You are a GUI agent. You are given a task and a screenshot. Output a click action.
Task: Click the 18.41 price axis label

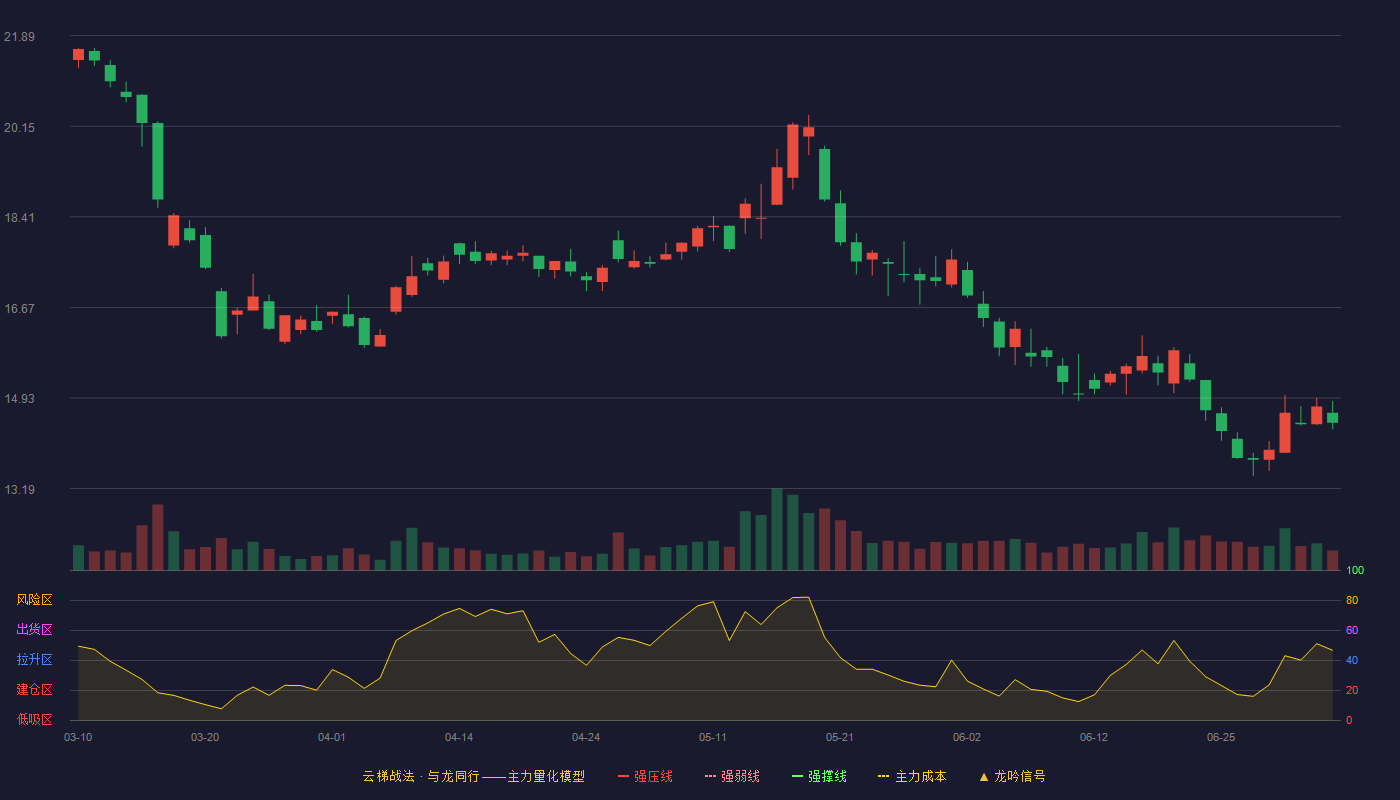[19, 218]
